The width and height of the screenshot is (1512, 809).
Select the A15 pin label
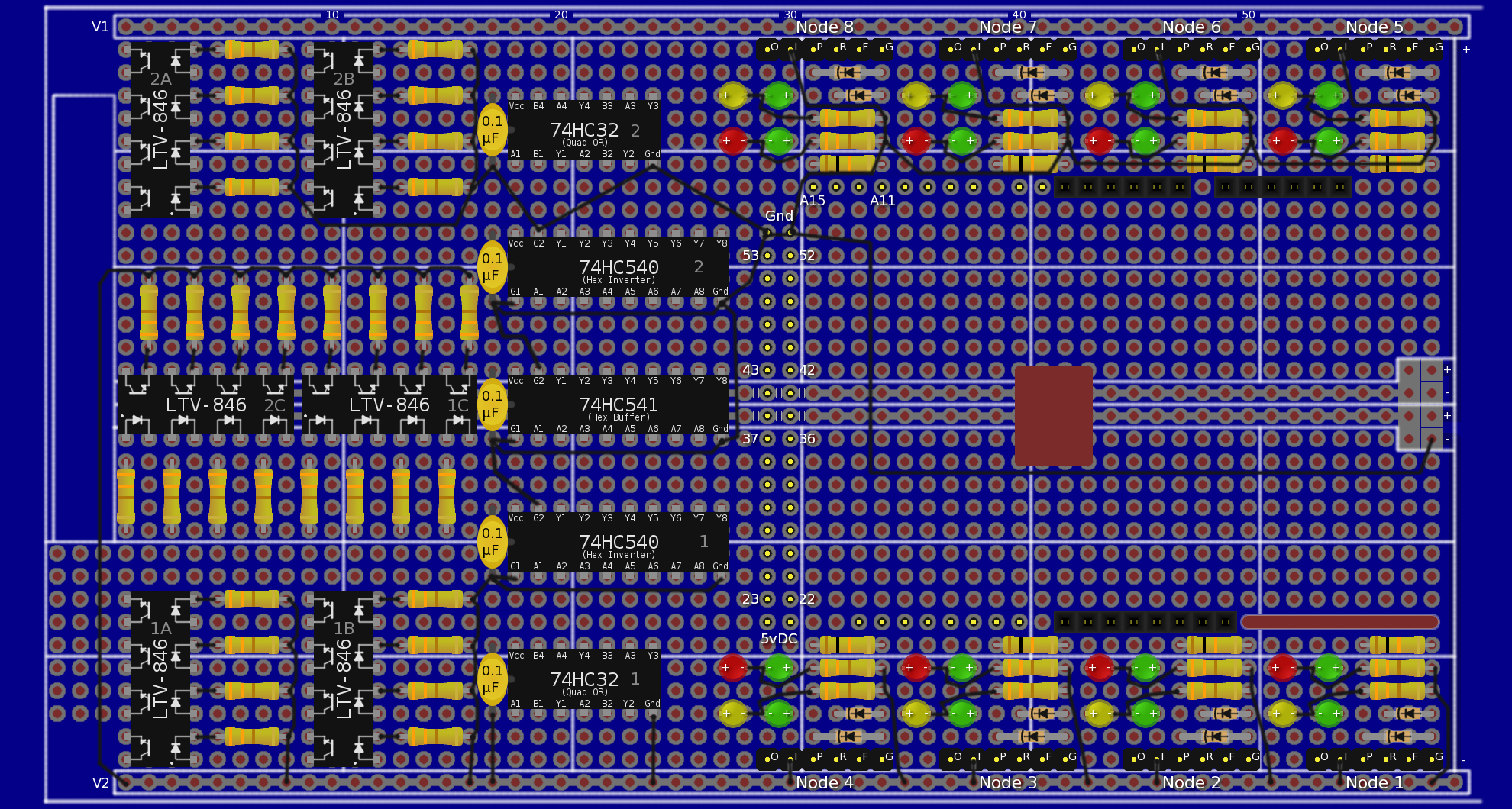click(x=813, y=201)
